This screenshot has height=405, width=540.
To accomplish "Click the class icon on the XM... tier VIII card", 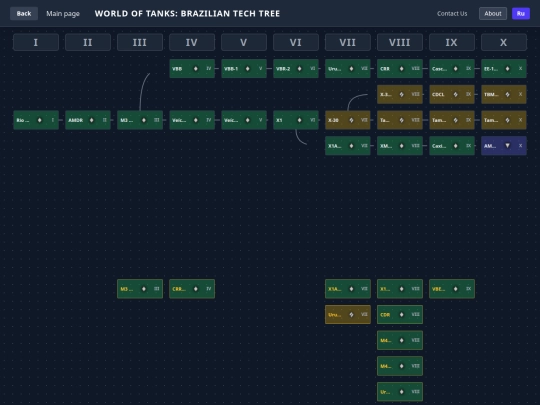I will 402,146.
